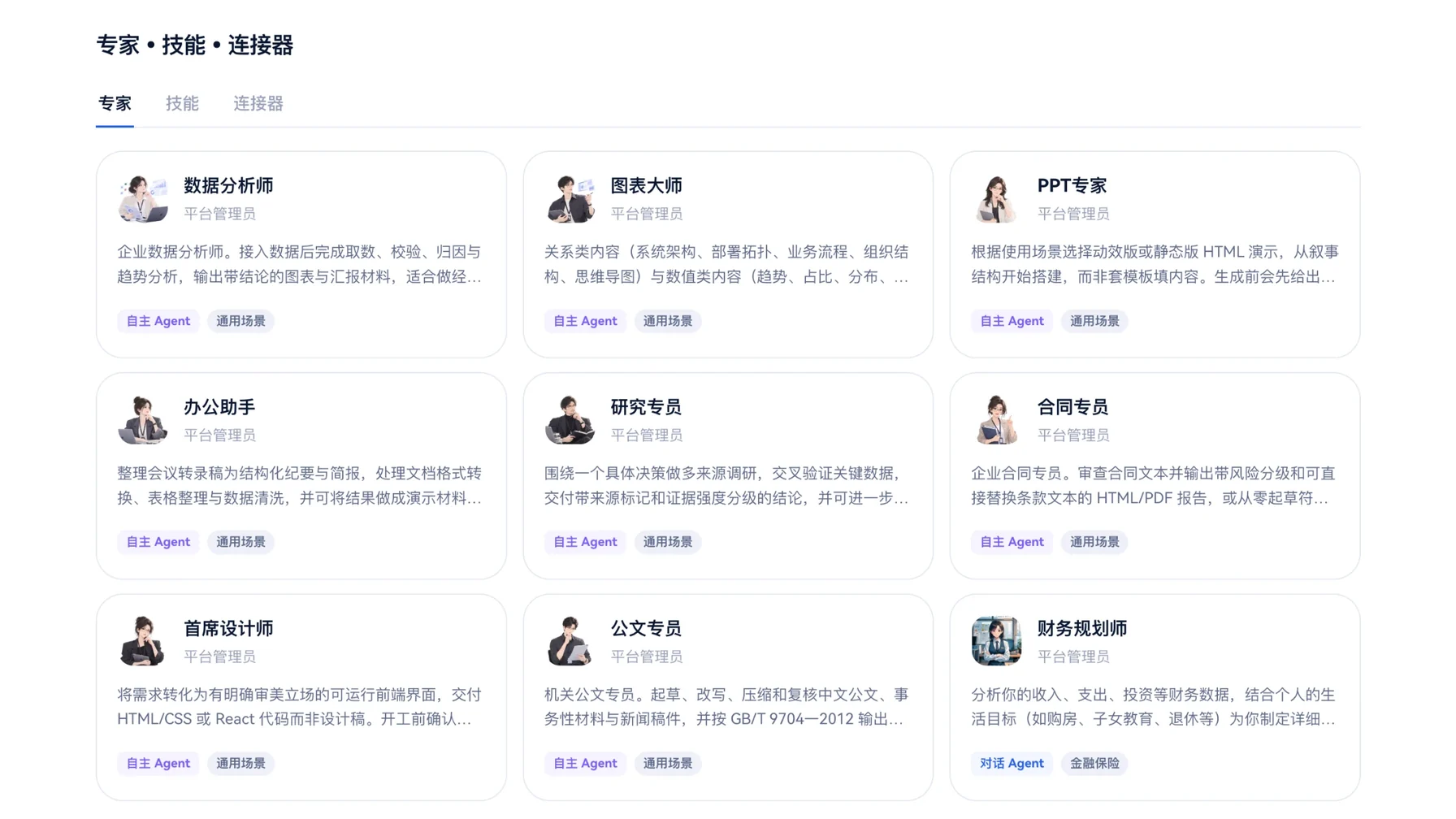Click the 财务规划师 description starting 分析你的收入
The image size is (1456, 819).
click(1153, 708)
